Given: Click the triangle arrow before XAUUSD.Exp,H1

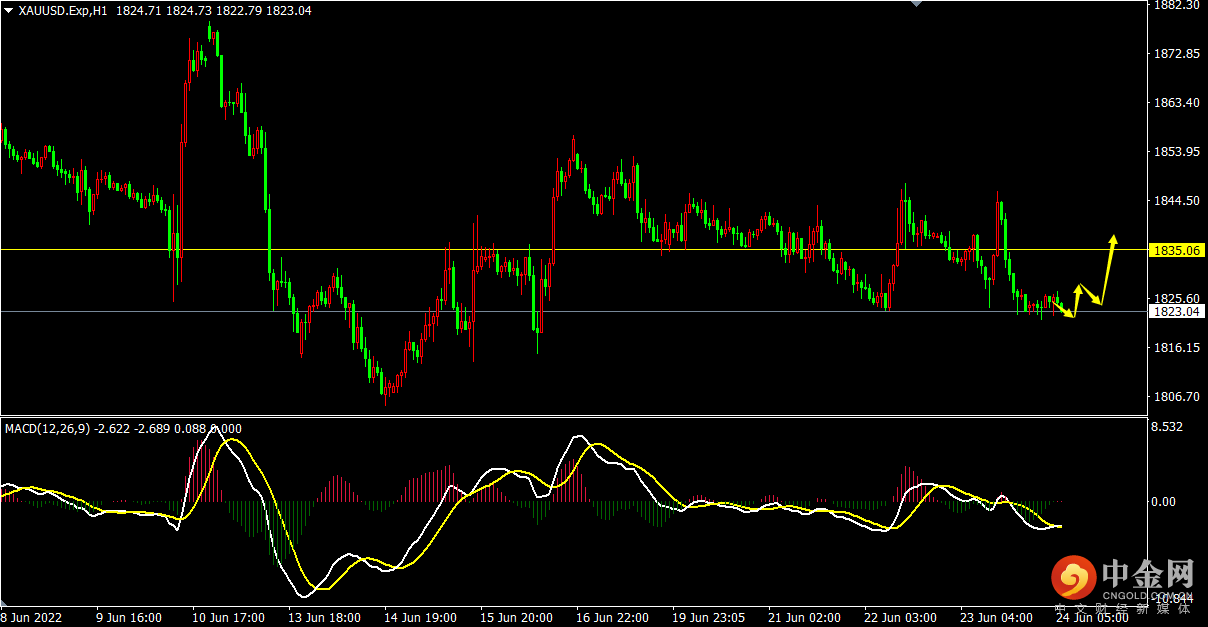Looking at the screenshot, I should (8, 10).
